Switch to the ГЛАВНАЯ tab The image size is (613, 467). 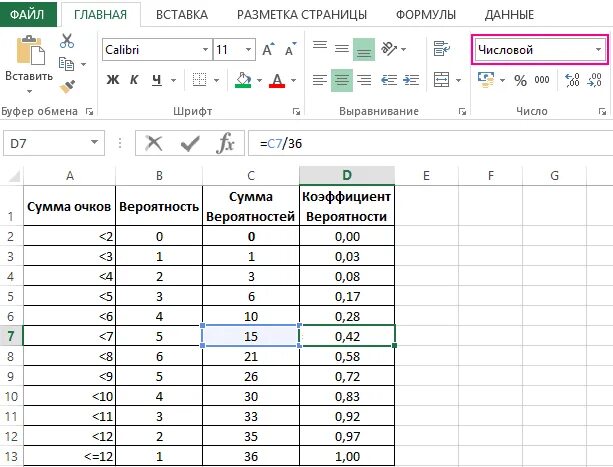click(100, 14)
